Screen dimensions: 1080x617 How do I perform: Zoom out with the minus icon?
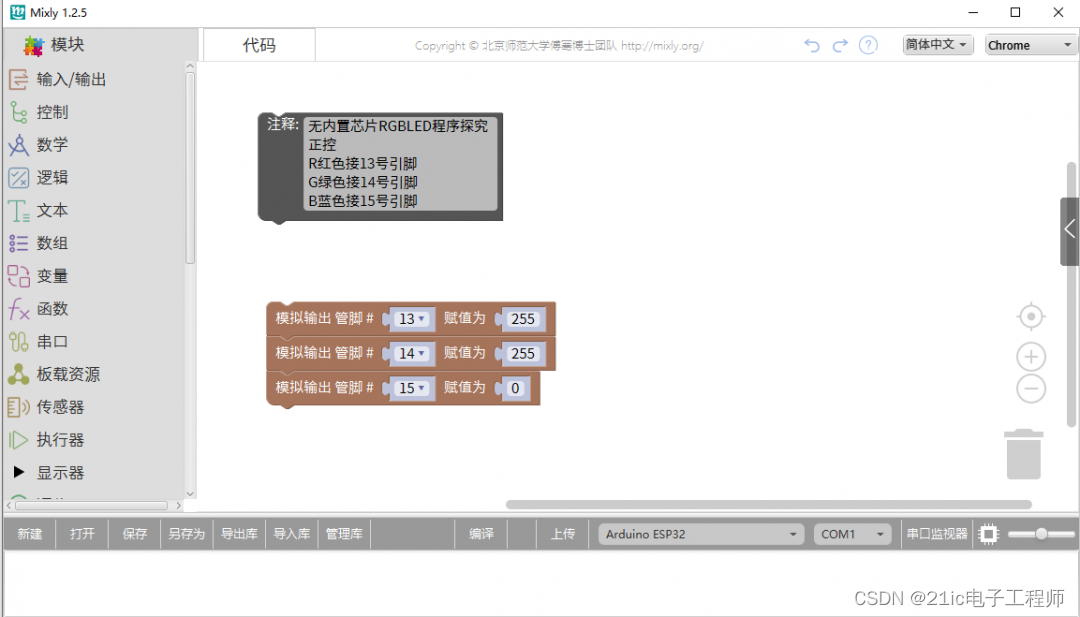(x=1031, y=389)
